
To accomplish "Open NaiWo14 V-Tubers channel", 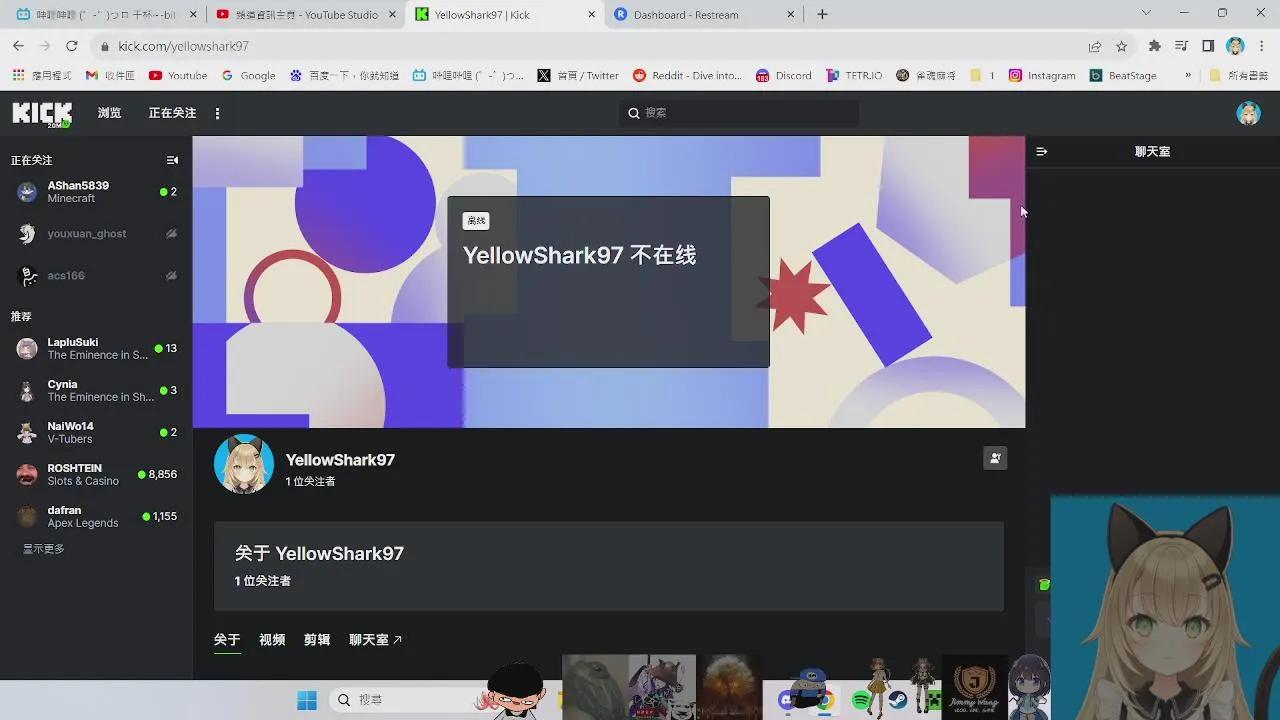I will point(96,432).
